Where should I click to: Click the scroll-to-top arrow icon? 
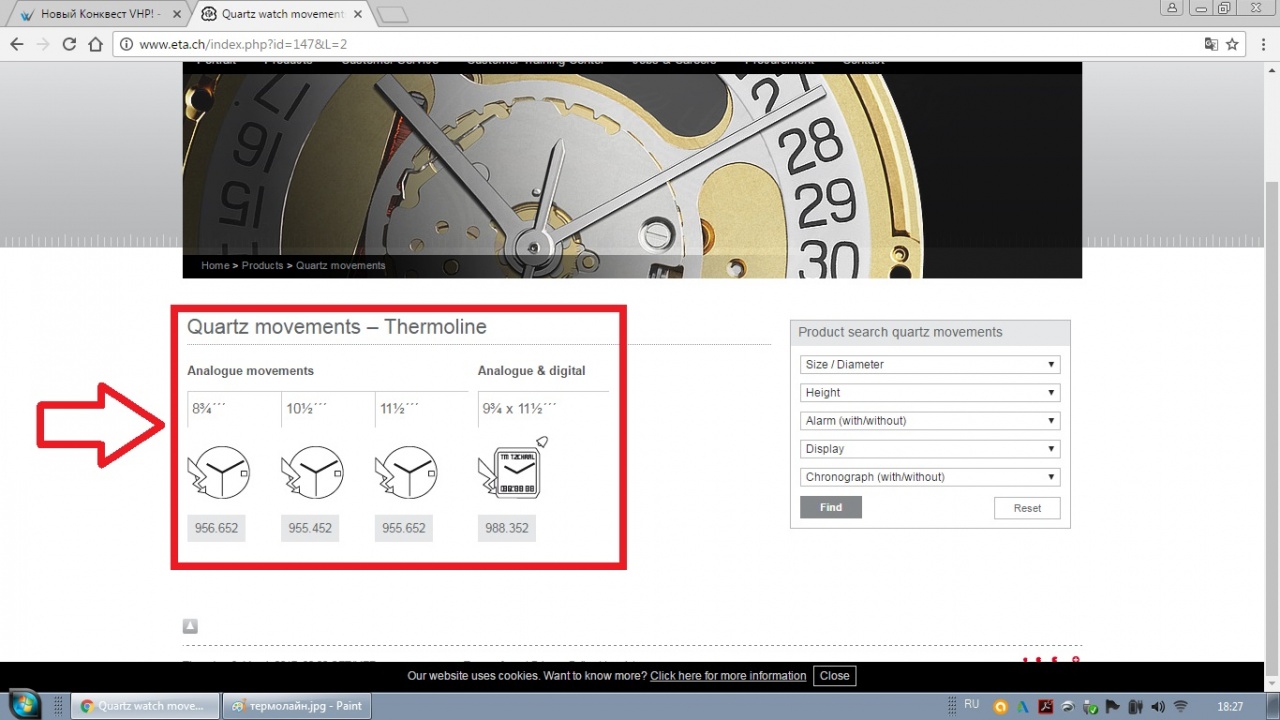tap(190, 626)
